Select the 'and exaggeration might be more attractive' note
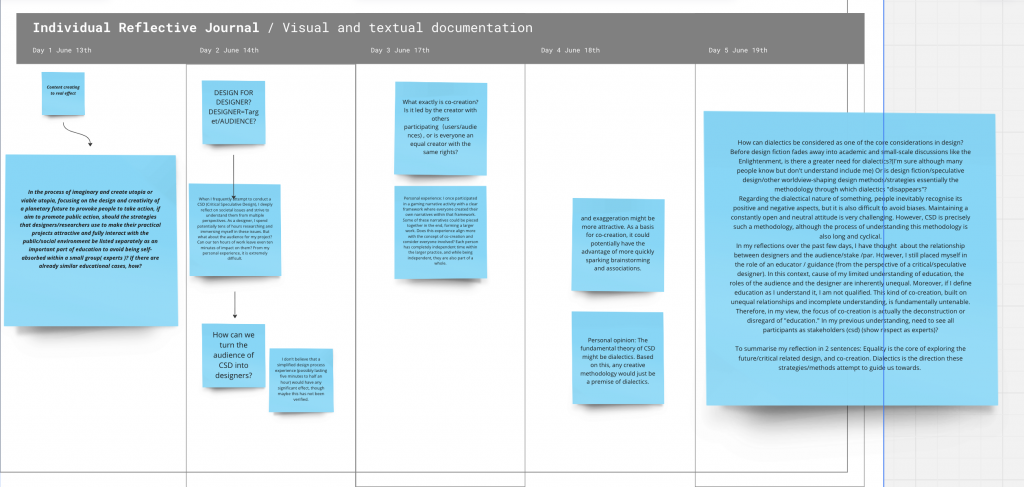This screenshot has width=1024, height=487. 618,245
